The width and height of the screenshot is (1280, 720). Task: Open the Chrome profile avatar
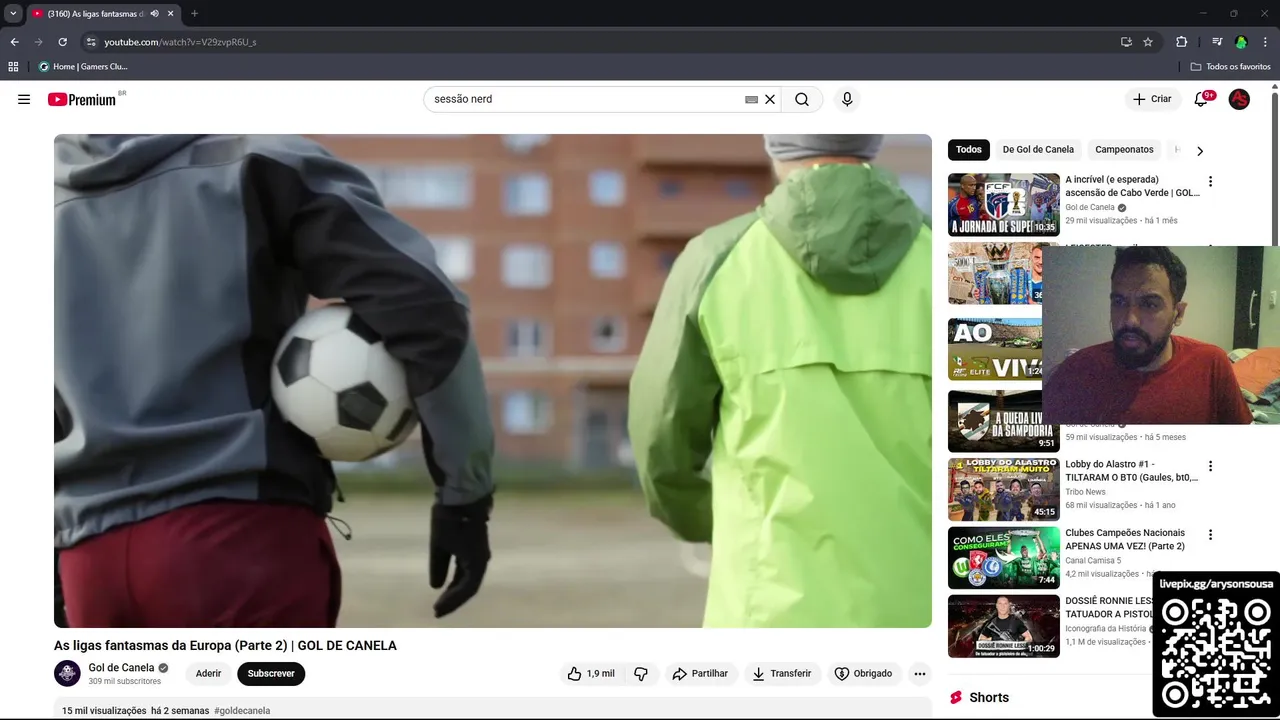tap(1241, 42)
